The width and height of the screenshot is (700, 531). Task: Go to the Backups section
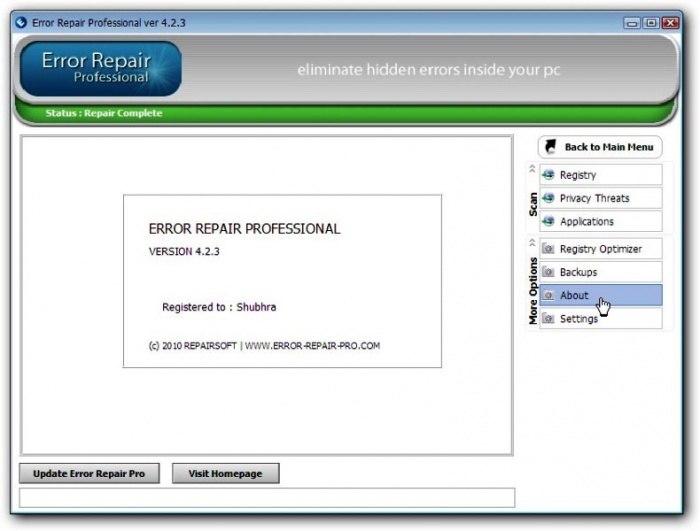pyautogui.click(x=601, y=272)
